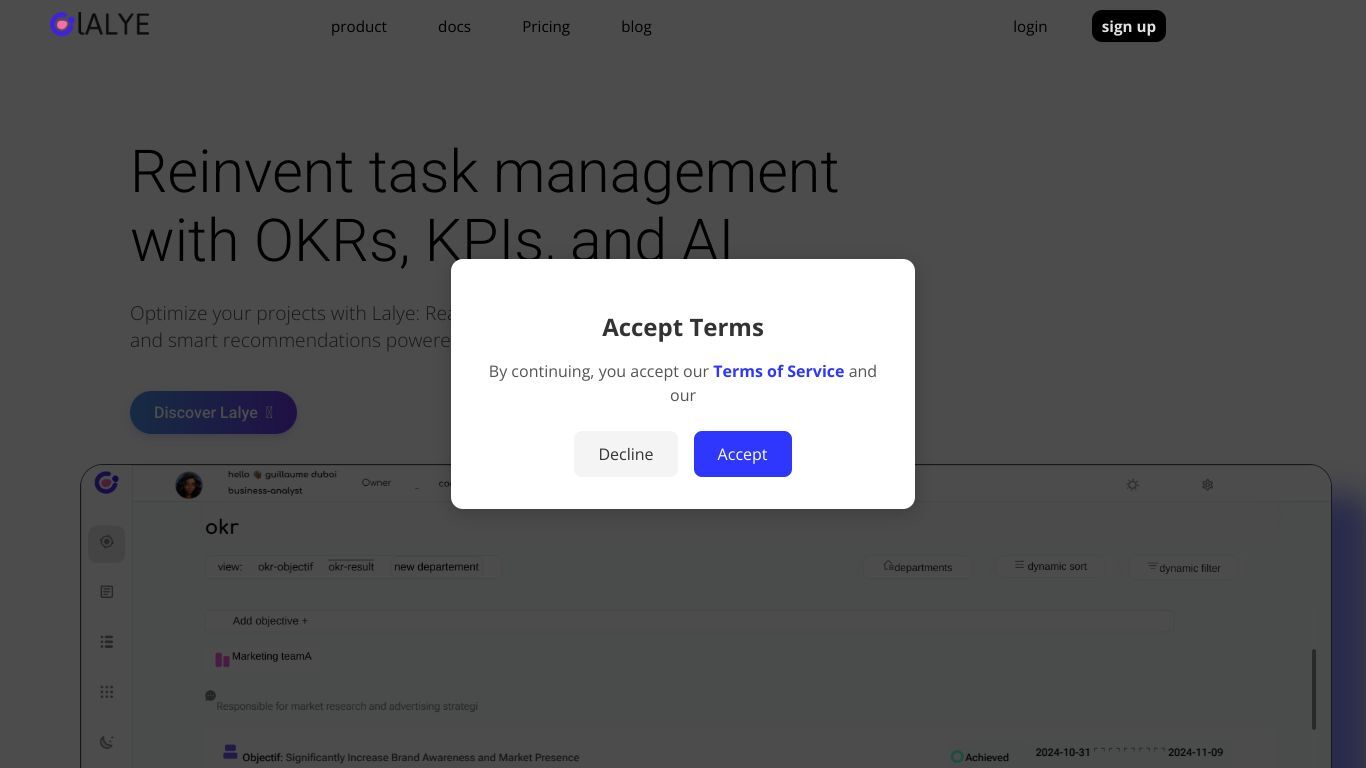The height and width of the screenshot is (768, 1366).
Task: Click the Responsible for market research description
Action: pyautogui.click(x=347, y=706)
